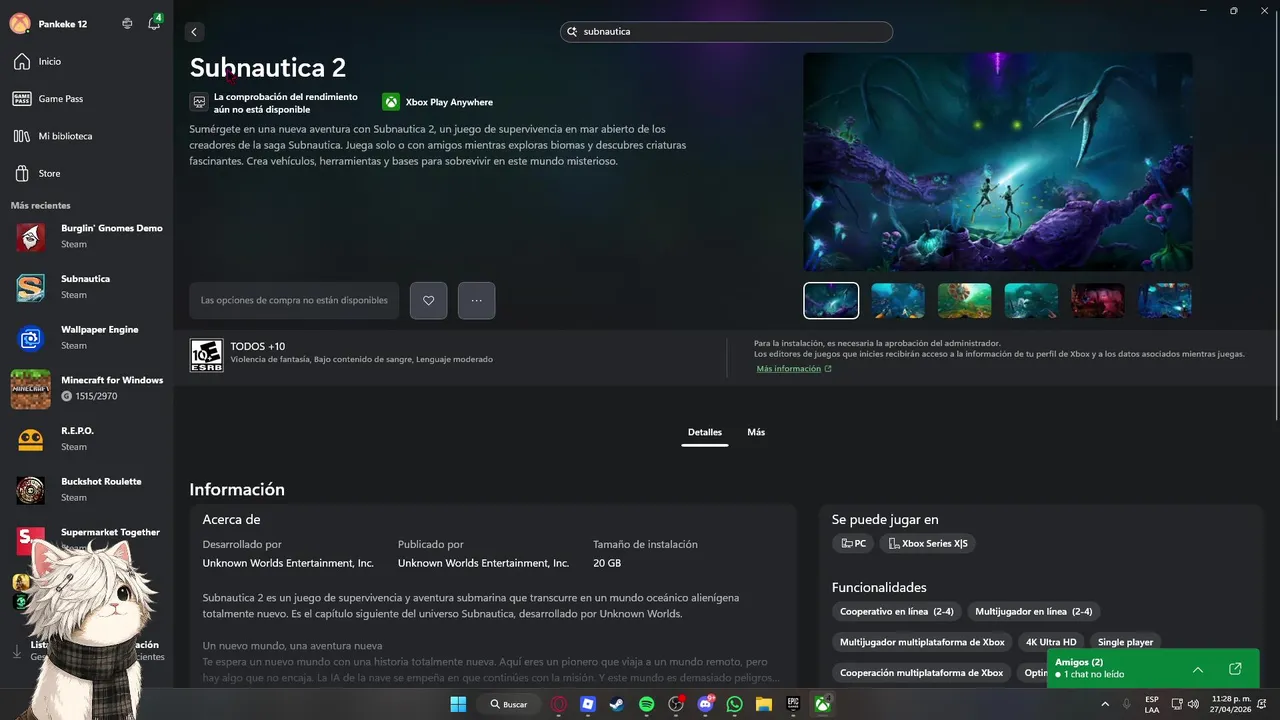The height and width of the screenshot is (720, 1280).
Task: Click the 4K Ultra HD tag
Action: coord(1051,642)
